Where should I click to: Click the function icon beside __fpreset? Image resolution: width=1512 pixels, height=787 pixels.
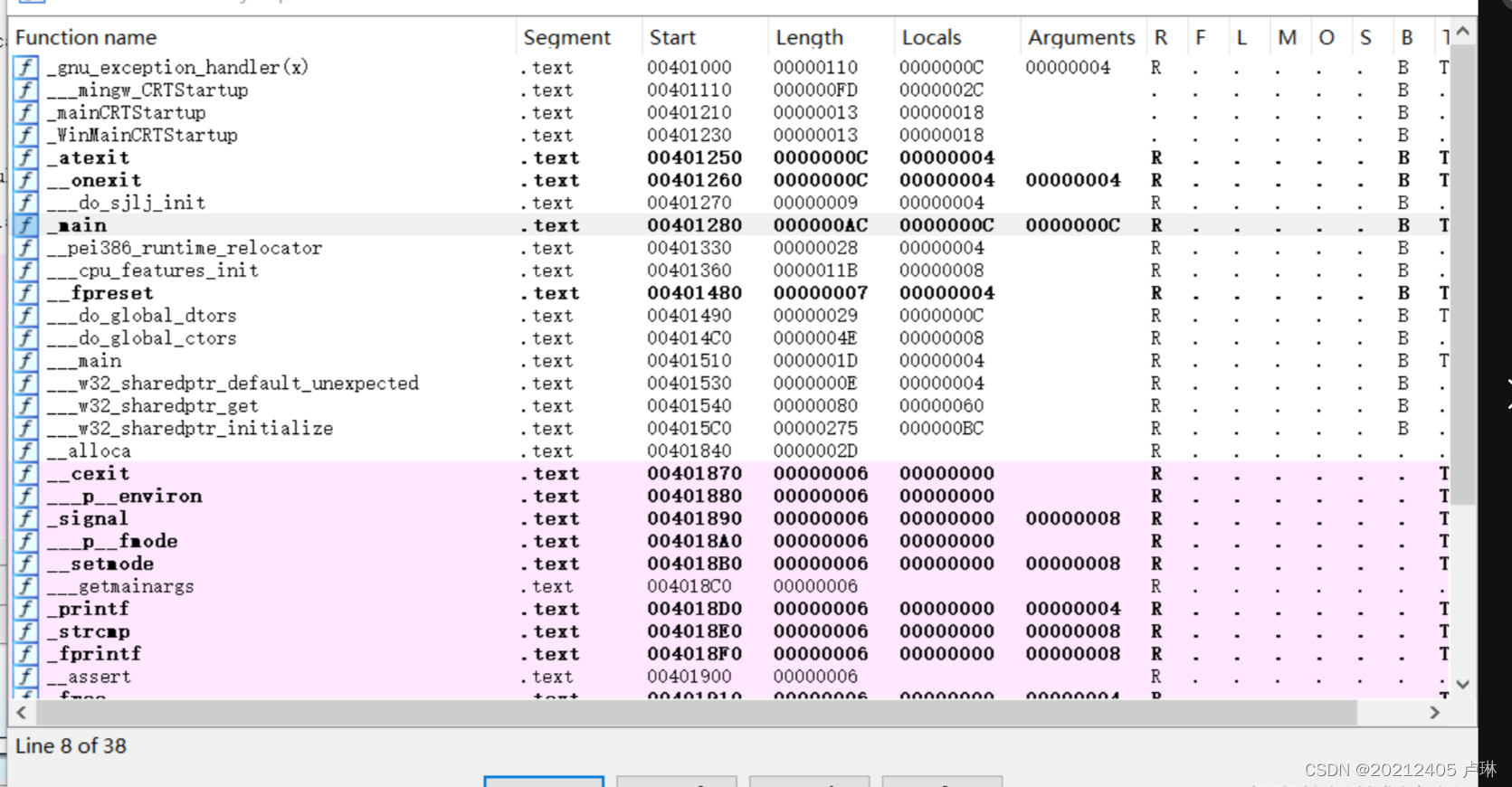click(25, 293)
